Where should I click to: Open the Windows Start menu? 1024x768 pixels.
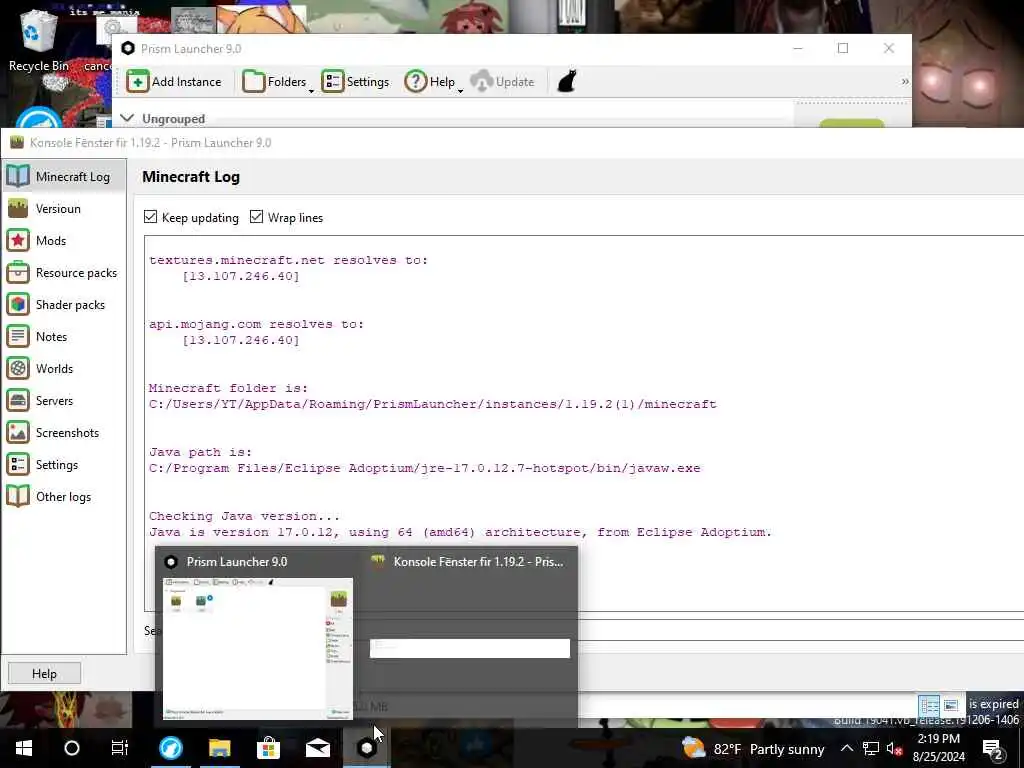pos(24,748)
